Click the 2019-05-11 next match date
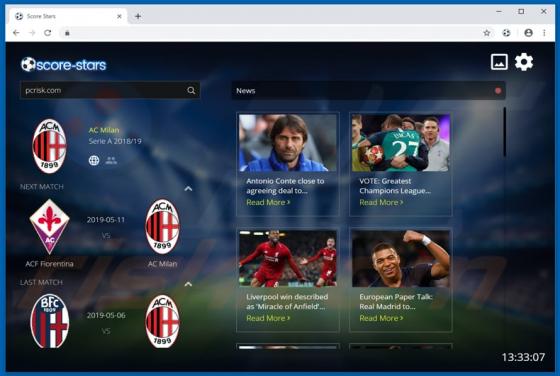The height and width of the screenshot is (376, 560). 106,220
